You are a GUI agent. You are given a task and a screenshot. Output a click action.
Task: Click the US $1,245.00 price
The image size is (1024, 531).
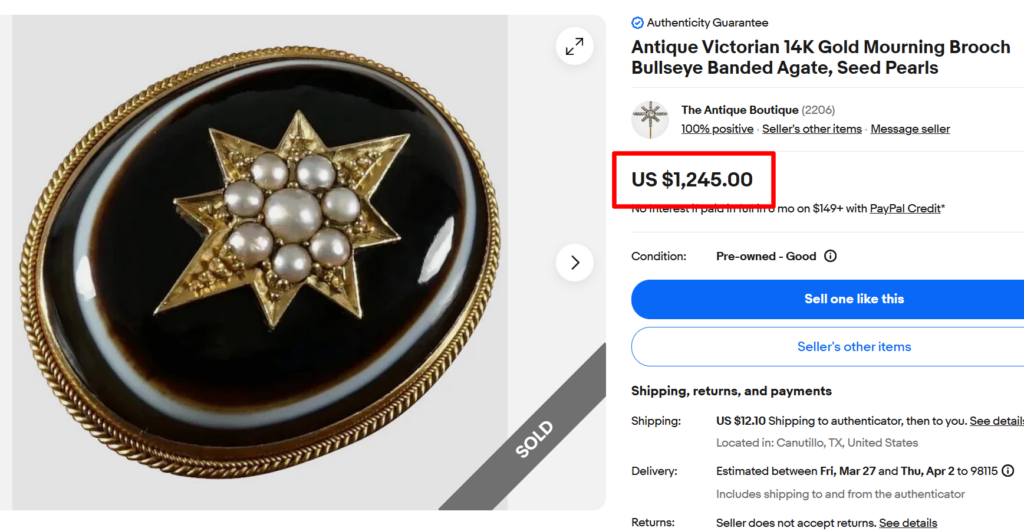point(692,180)
